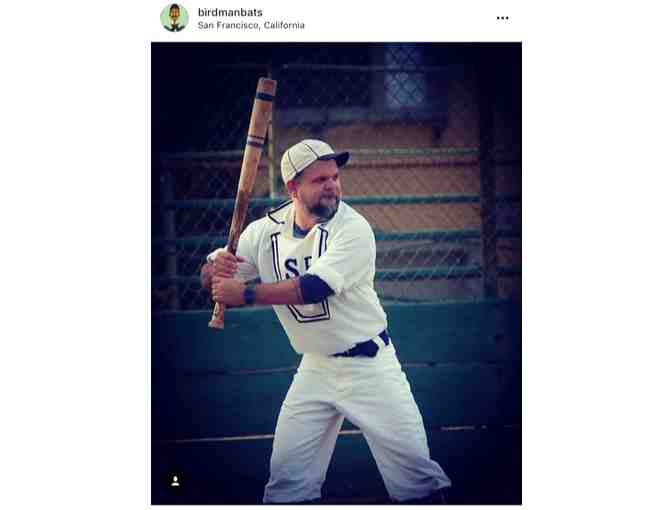672x510 pixels.
Task: Visit the birdmanbats username link
Action: [230, 12]
